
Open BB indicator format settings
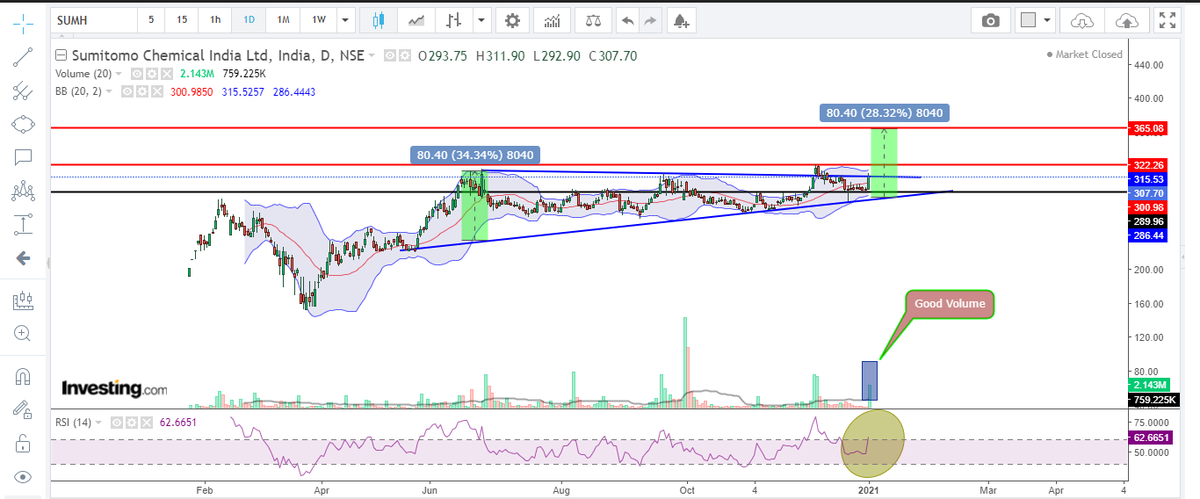(x=141, y=91)
